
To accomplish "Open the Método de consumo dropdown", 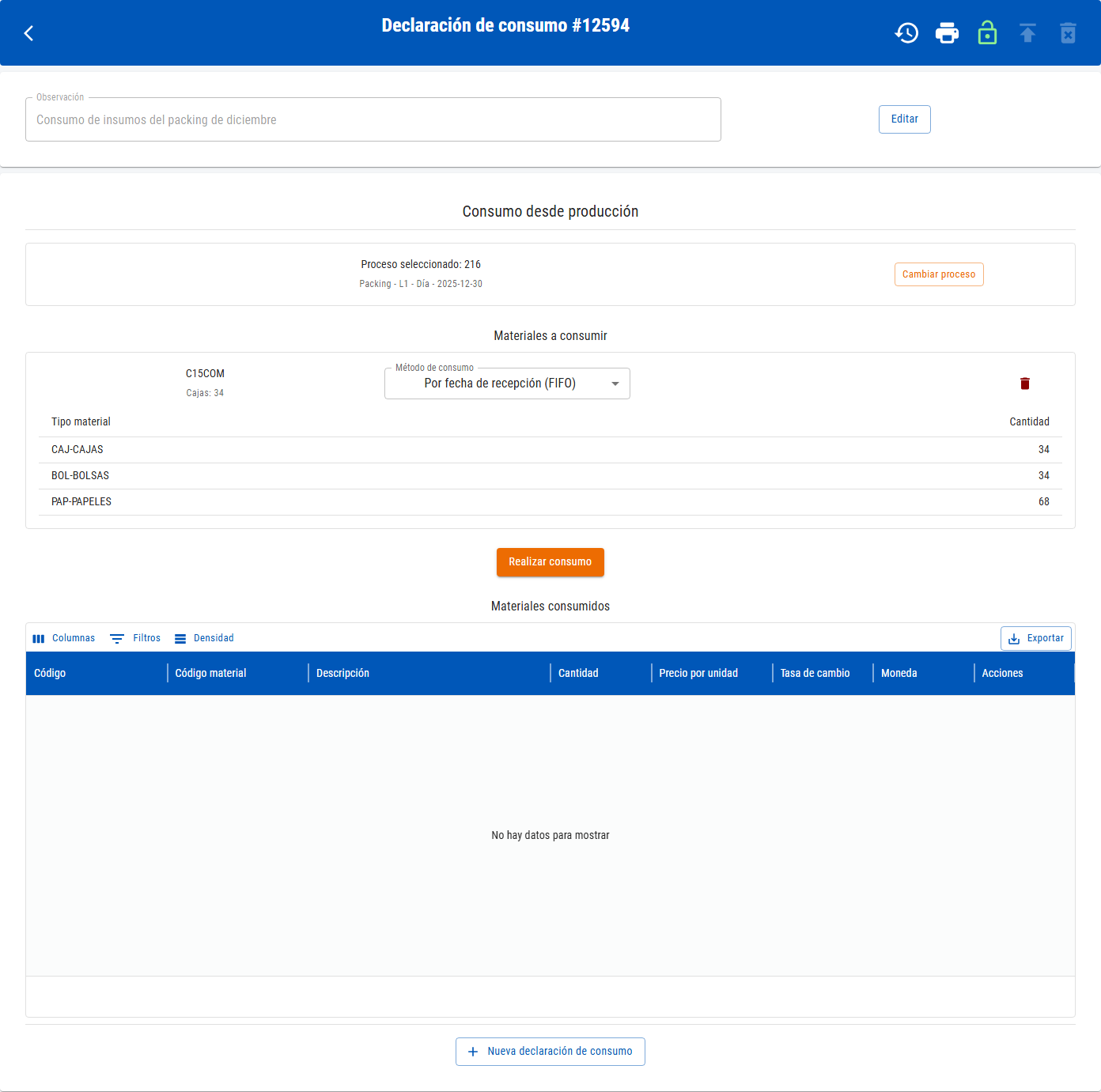I will click(x=507, y=384).
